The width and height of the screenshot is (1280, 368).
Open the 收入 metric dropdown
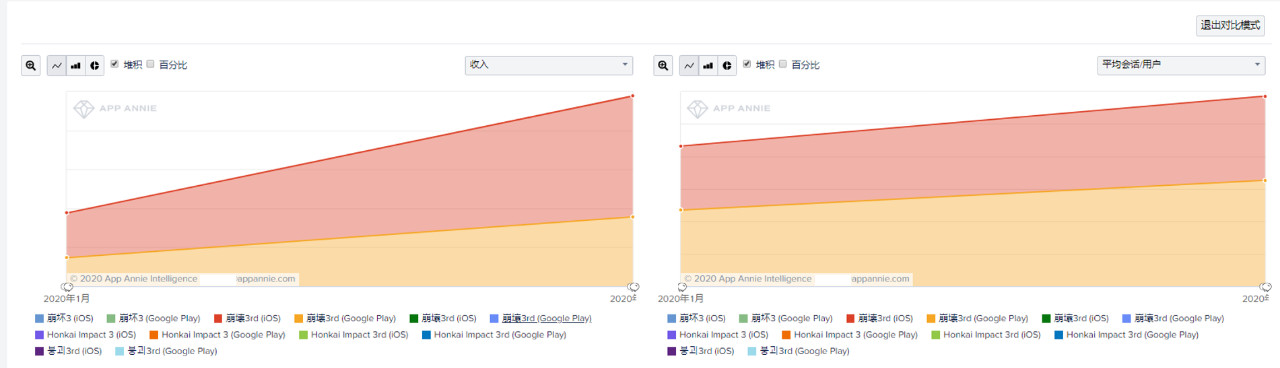(x=549, y=65)
